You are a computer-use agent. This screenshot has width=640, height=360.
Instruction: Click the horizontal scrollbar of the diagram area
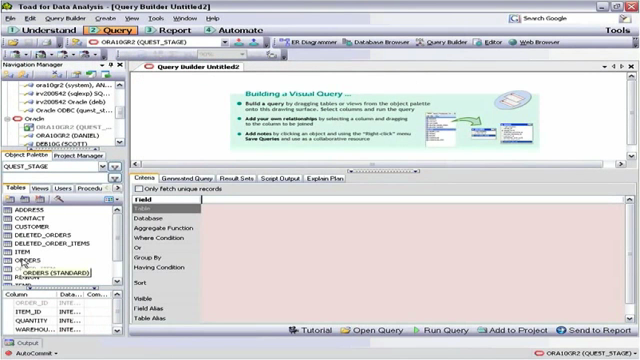point(372,164)
